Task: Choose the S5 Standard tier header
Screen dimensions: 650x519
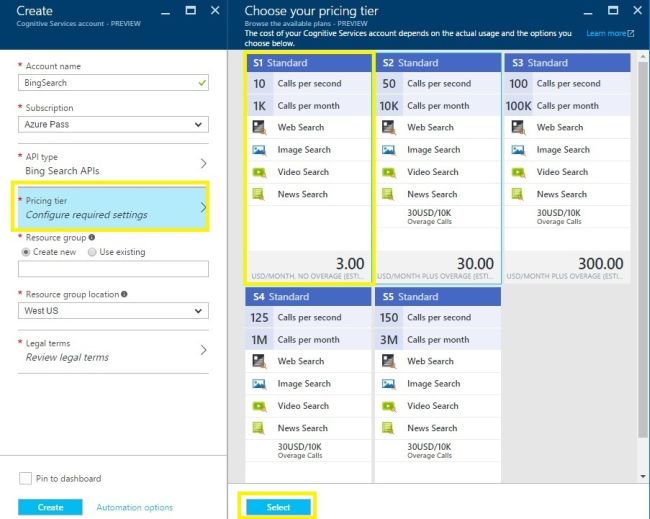Action: point(438,297)
